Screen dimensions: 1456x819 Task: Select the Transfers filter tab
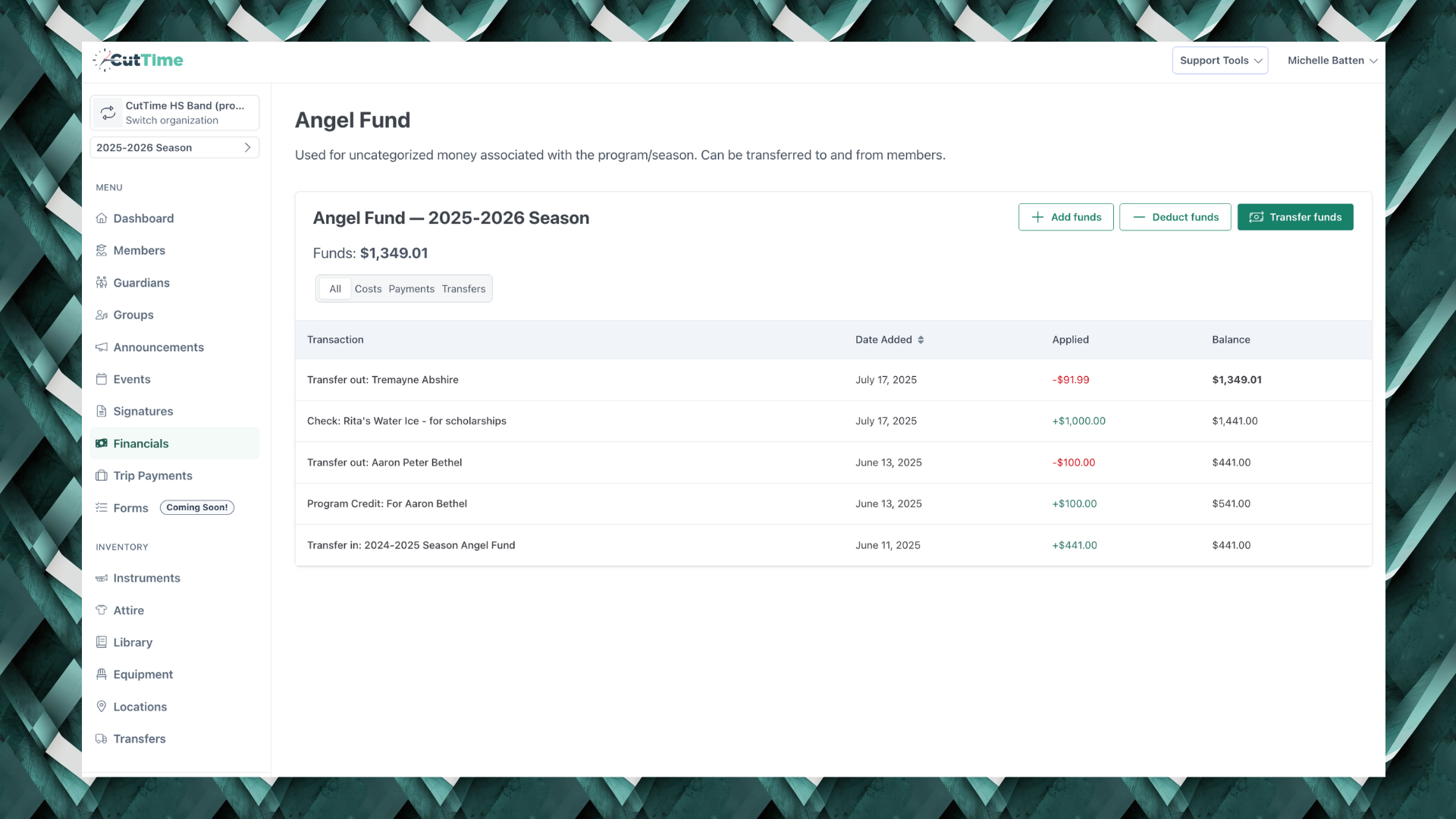tap(463, 289)
